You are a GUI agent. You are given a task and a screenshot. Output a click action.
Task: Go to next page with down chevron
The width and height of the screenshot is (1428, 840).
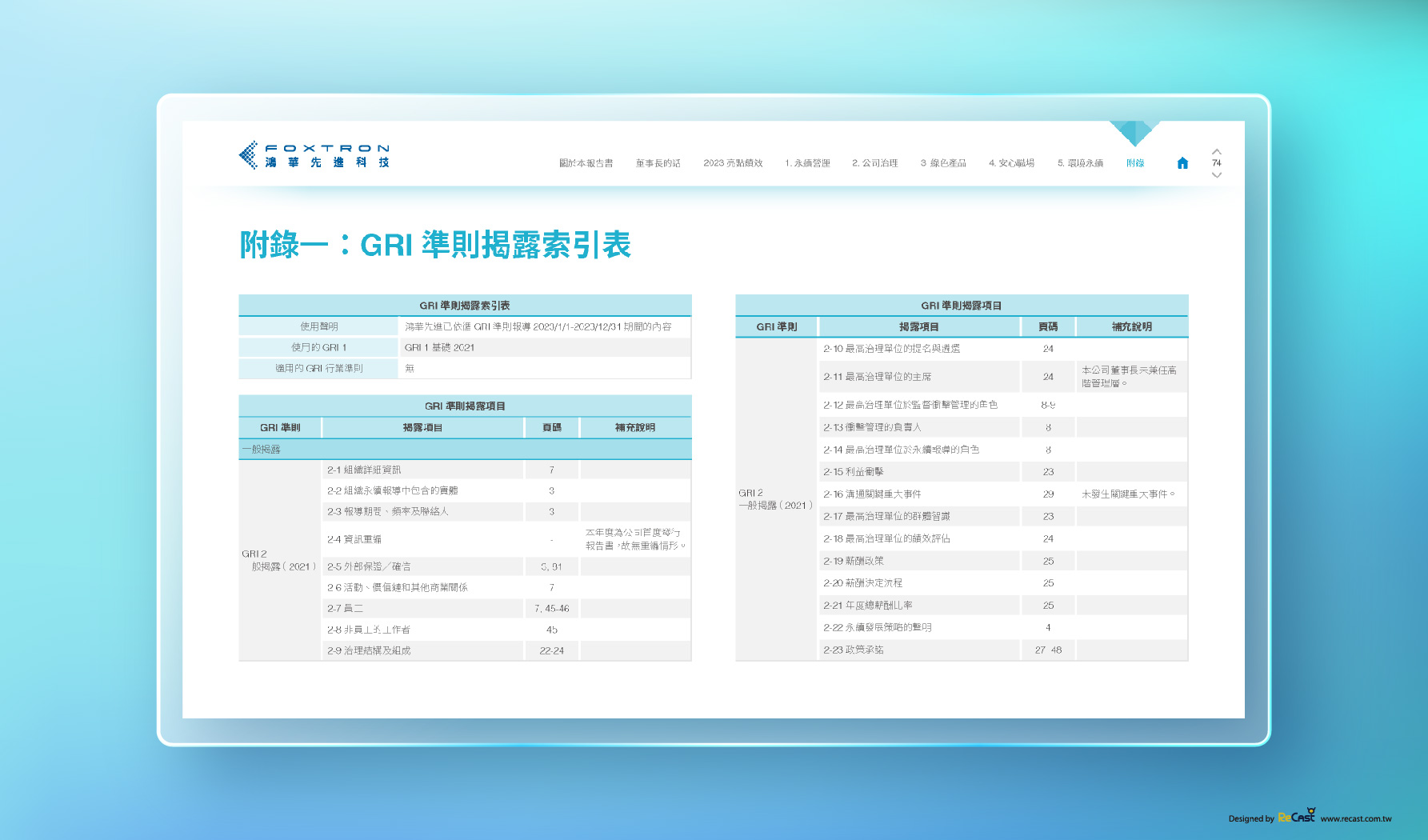click(x=1216, y=174)
